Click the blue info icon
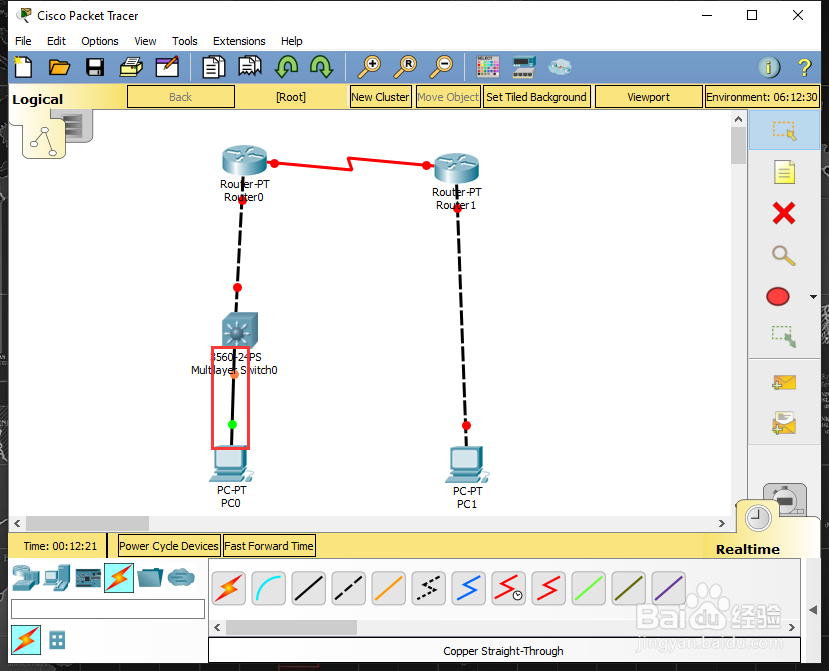Viewport: 829px width, 671px height. tap(769, 67)
